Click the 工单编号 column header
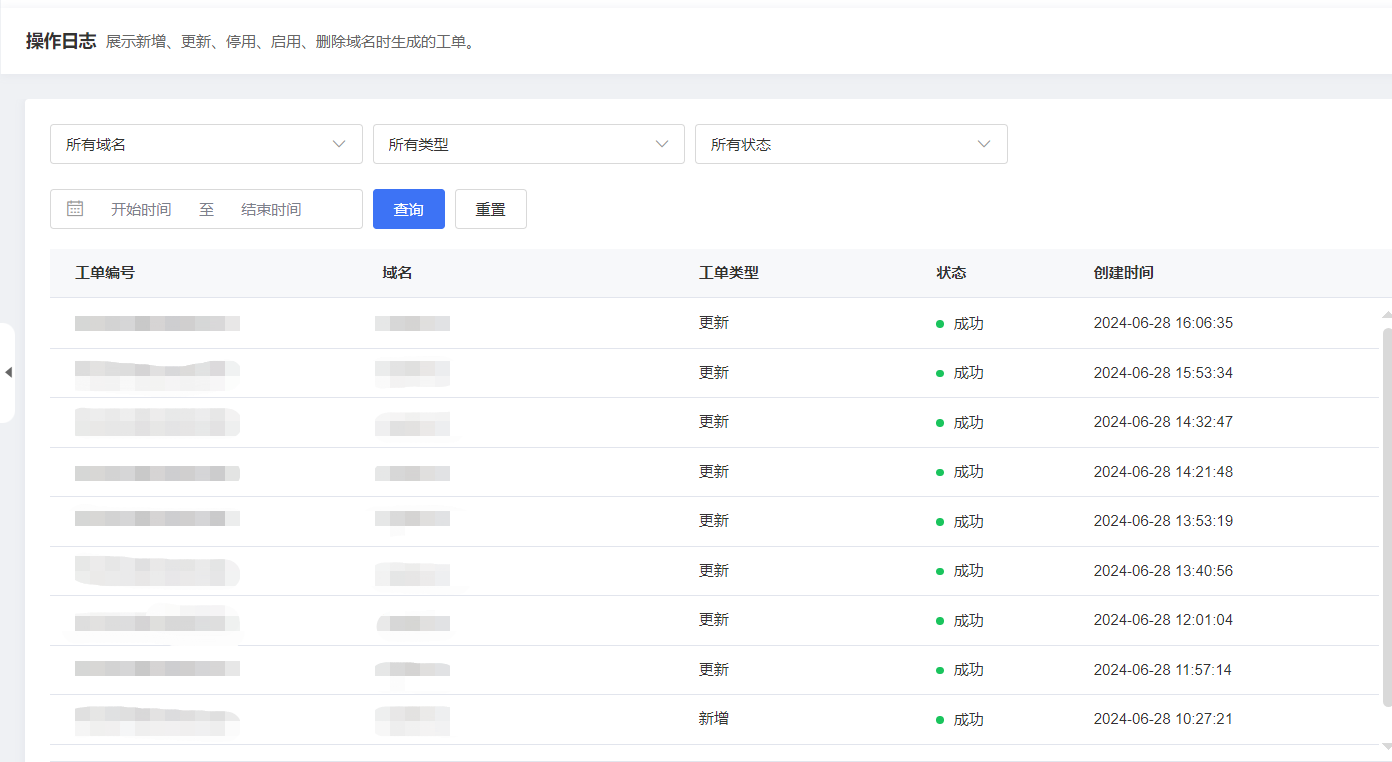 pyautogui.click(x=105, y=272)
